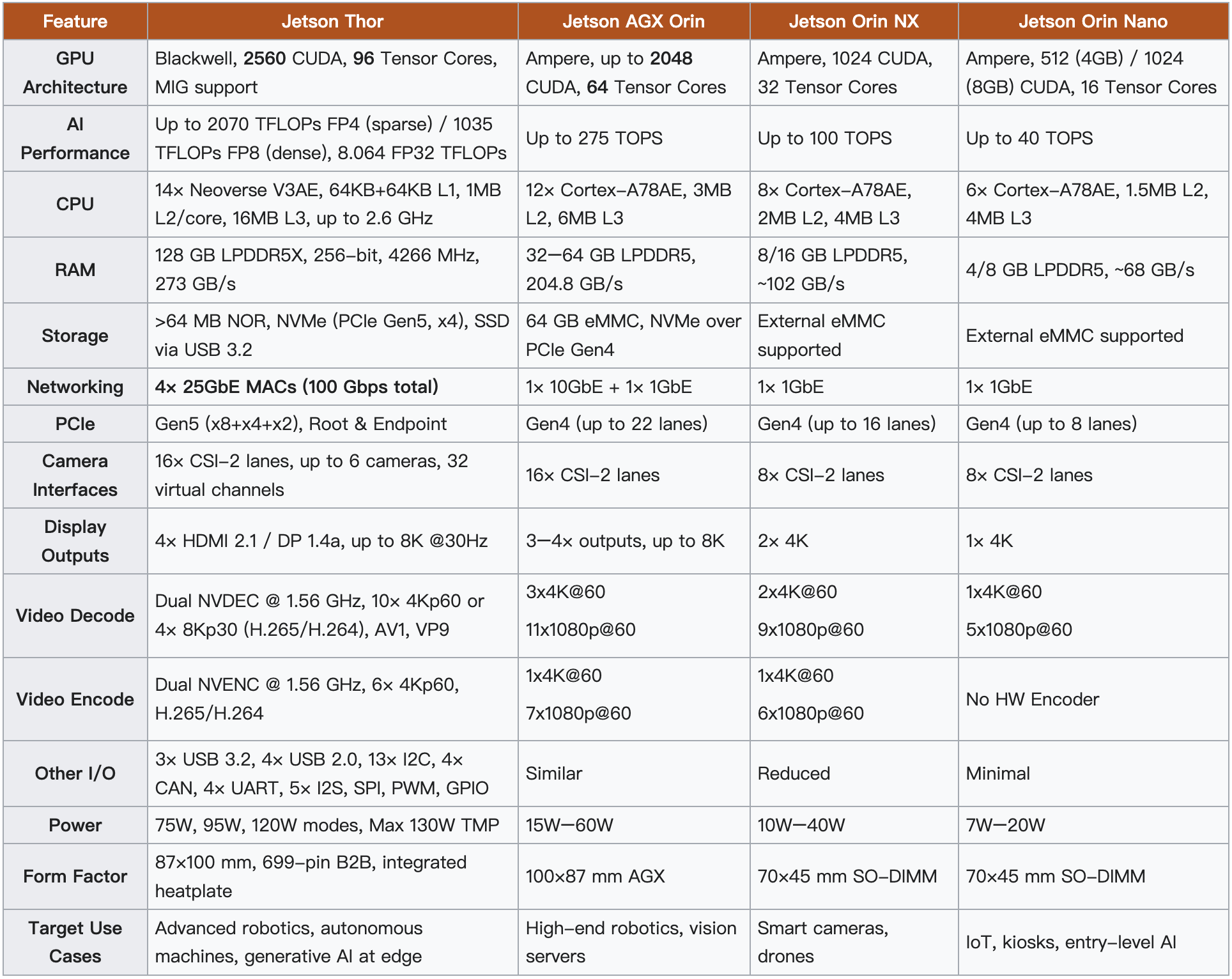The height and width of the screenshot is (979, 1232).
Task: Click the Form Factor row label
Action: (75, 876)
